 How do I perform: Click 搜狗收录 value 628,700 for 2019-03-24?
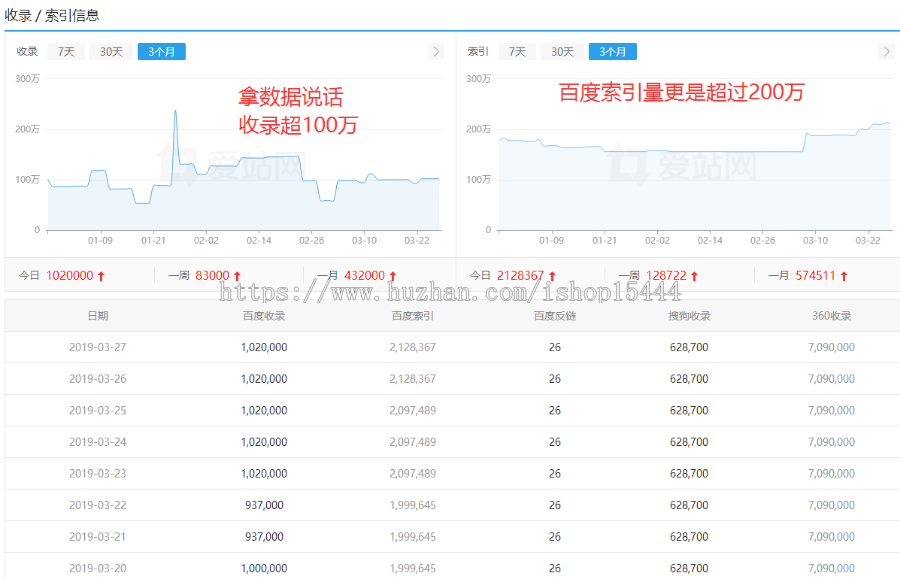[x=689, y=442]
